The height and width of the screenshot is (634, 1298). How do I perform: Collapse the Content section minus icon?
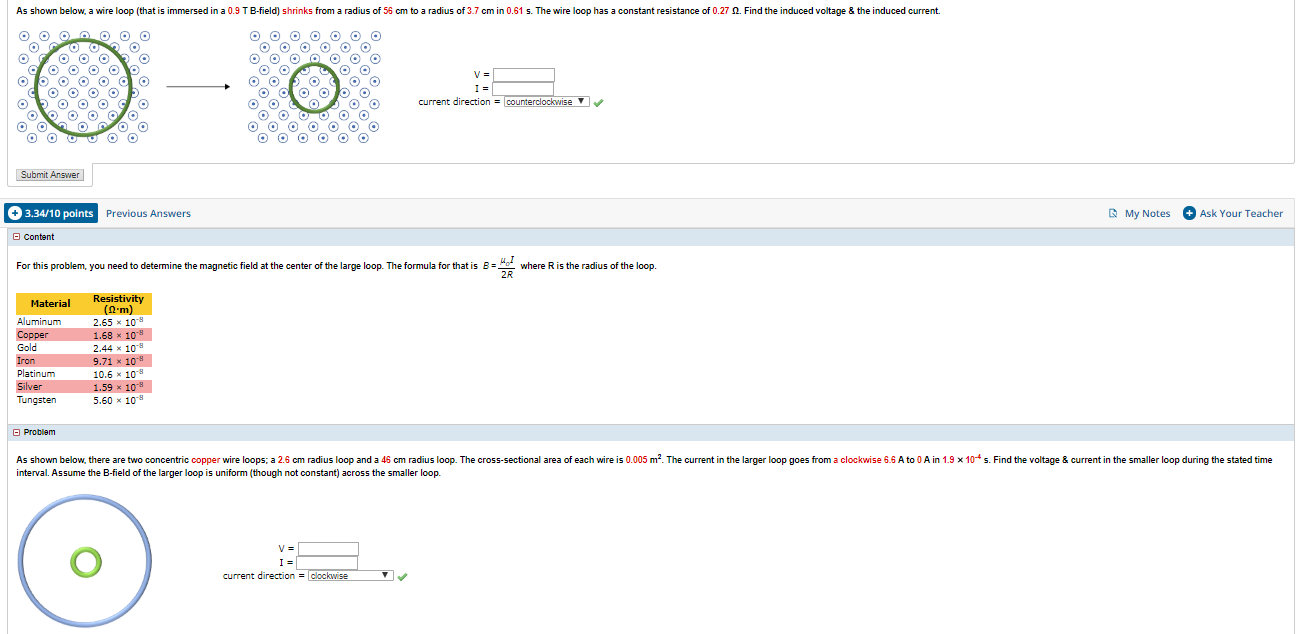click(17, 236)
